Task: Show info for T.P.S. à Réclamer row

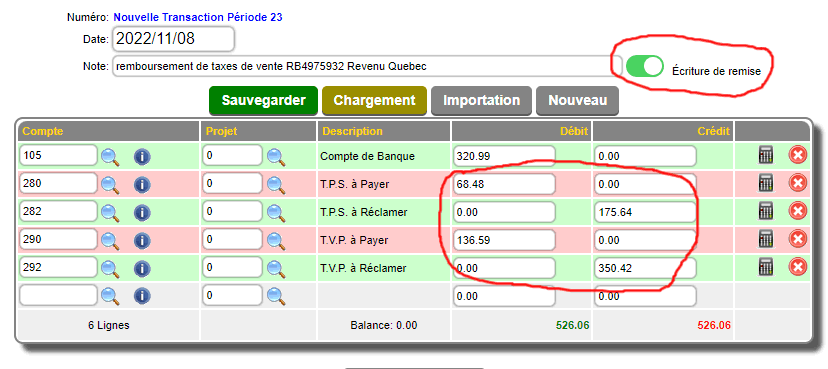Action: 142,213
